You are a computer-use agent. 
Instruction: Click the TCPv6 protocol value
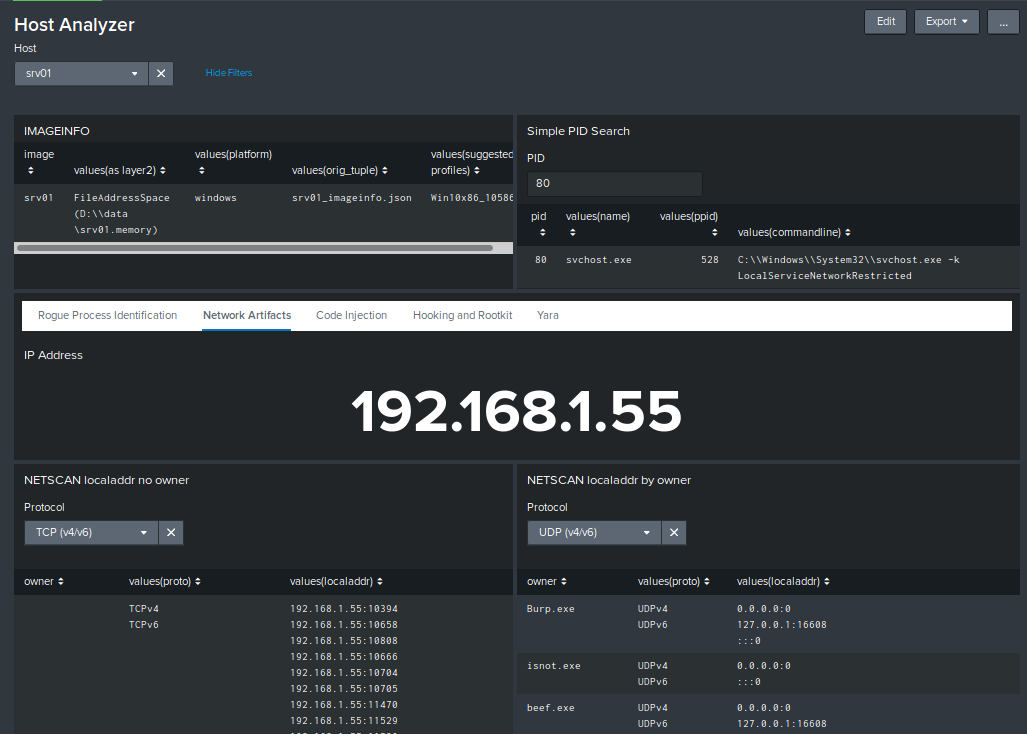coord(143,625)
